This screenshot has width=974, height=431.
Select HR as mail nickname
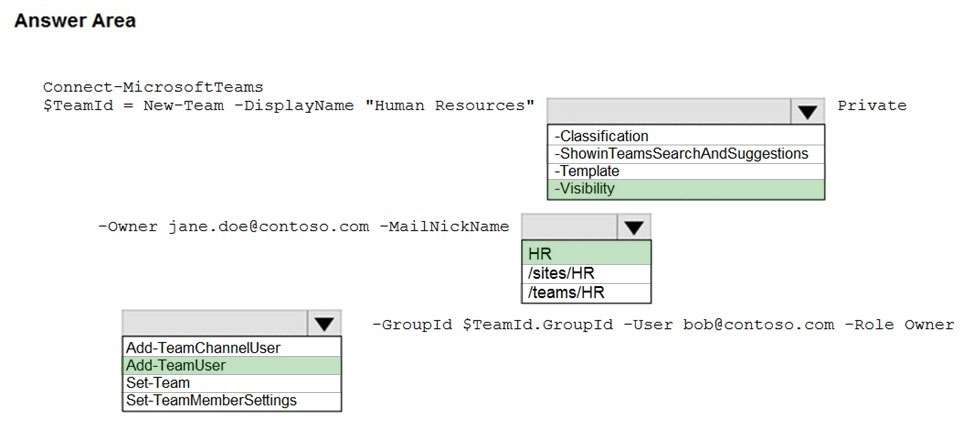pos(586,254)
